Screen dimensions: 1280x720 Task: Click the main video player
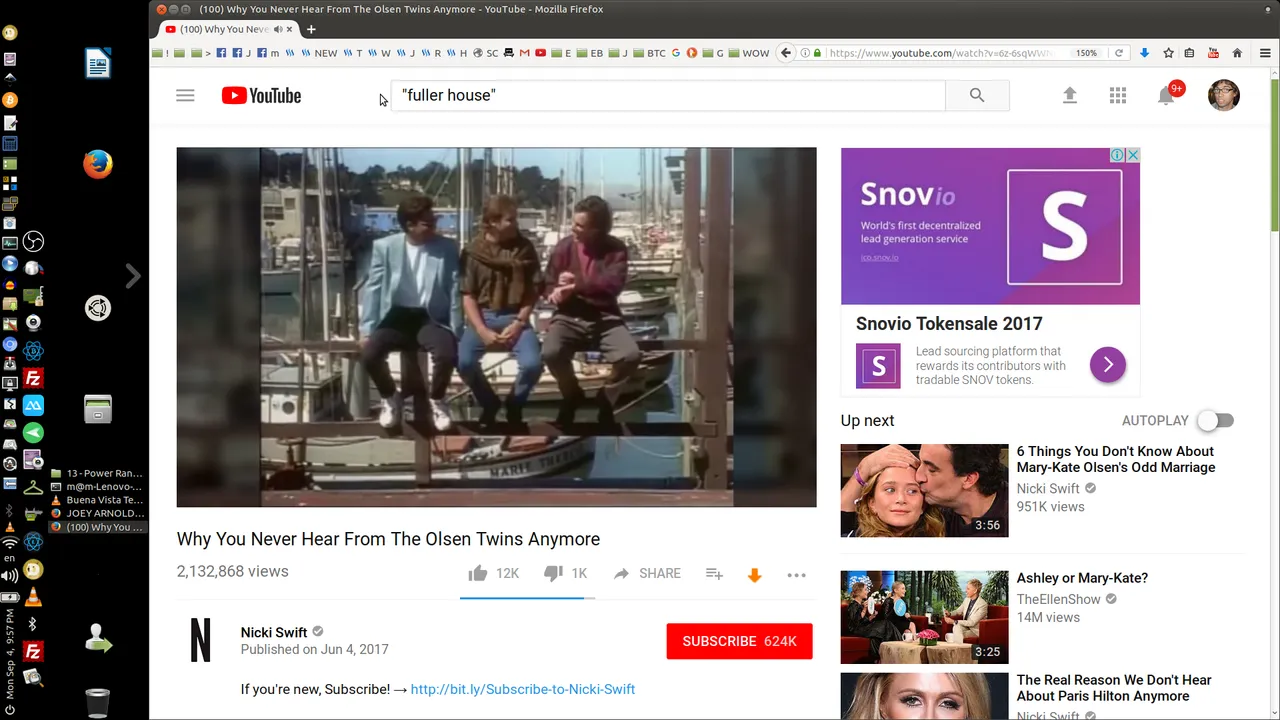496,327
